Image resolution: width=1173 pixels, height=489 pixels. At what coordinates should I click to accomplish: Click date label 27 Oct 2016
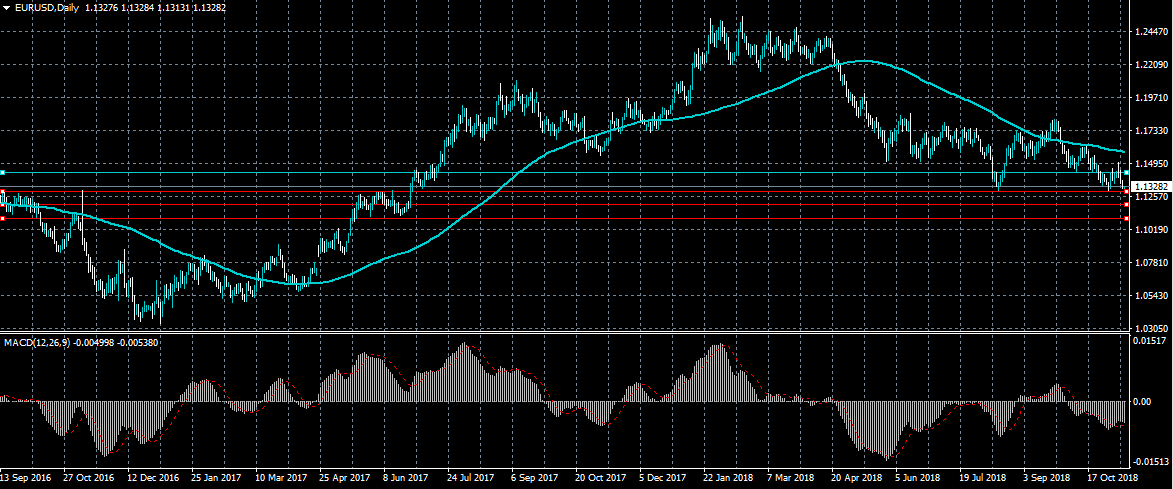[x=88, y=476]
